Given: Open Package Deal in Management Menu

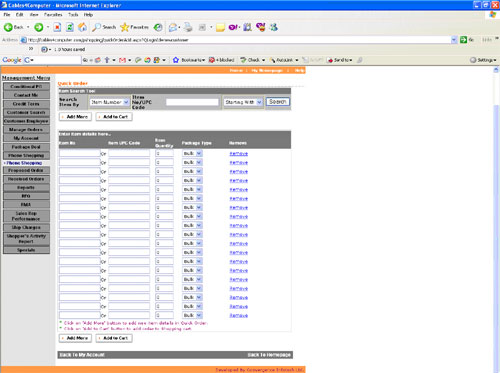Looking at the screenshot, I should pos(26,147).
